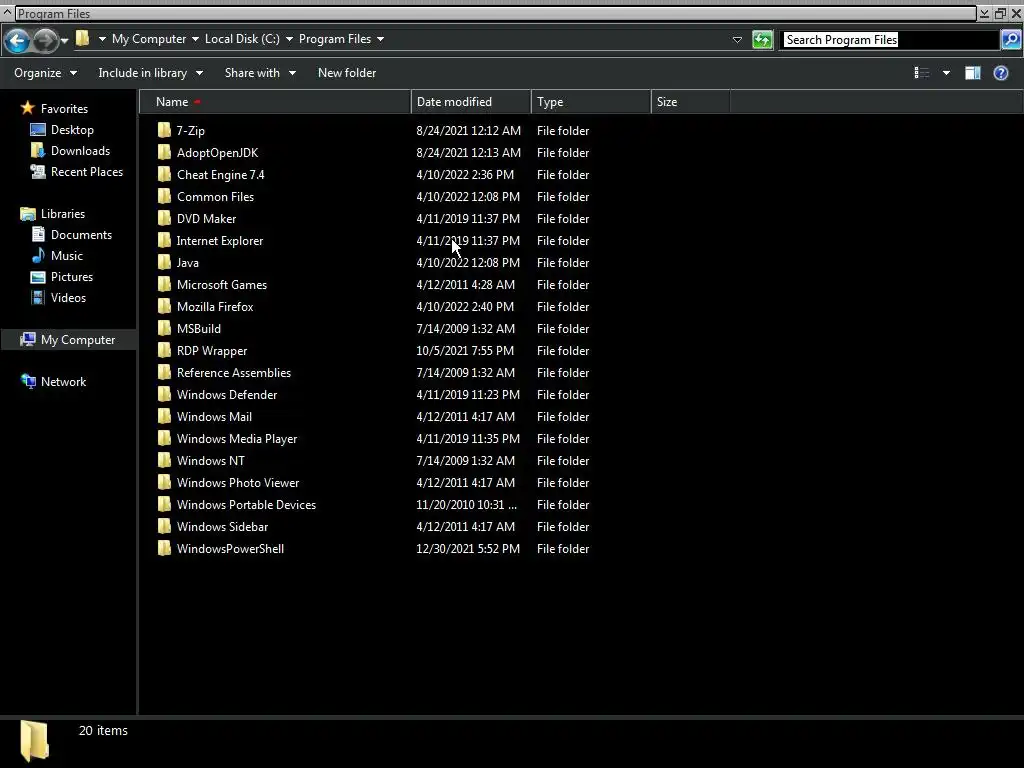Click the DVD Maker folder icon
The height and width of the screenshot is (768, 1024).
point(165,218)
